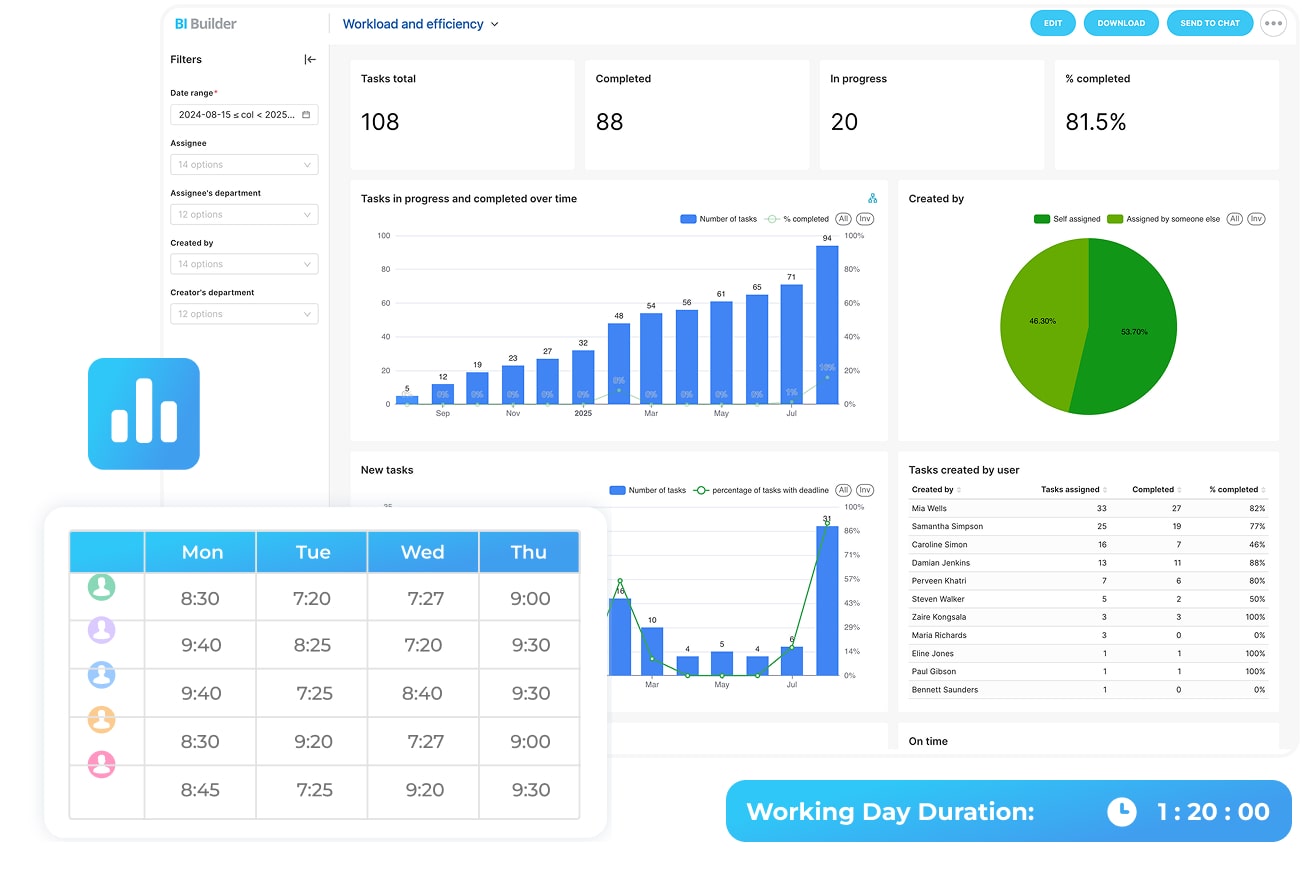Click the clock icon beside Working Day Duration
This screenshot has width=1302, height=872.
click(x=1122, y=811)
